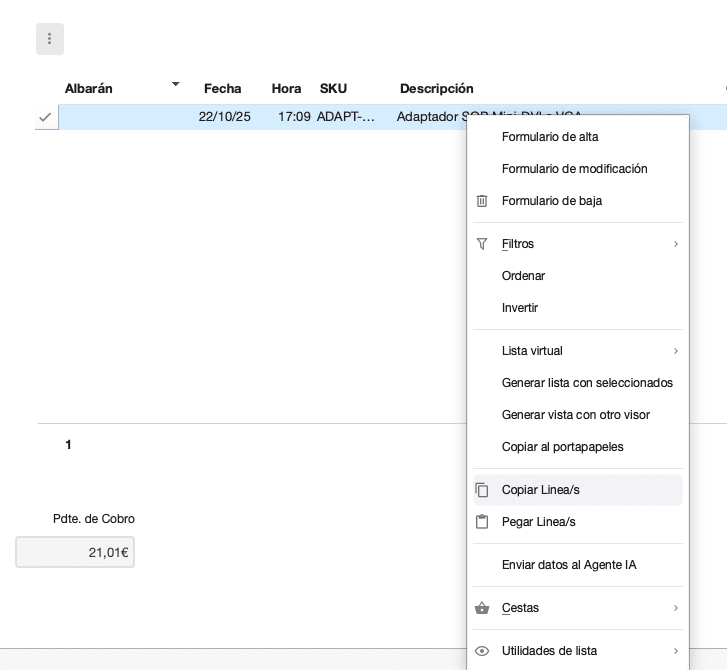Click the basket icon next to Cestas
Image resolution: width=727 pixels, height=670 pixels.
click(x=482, y=608)
